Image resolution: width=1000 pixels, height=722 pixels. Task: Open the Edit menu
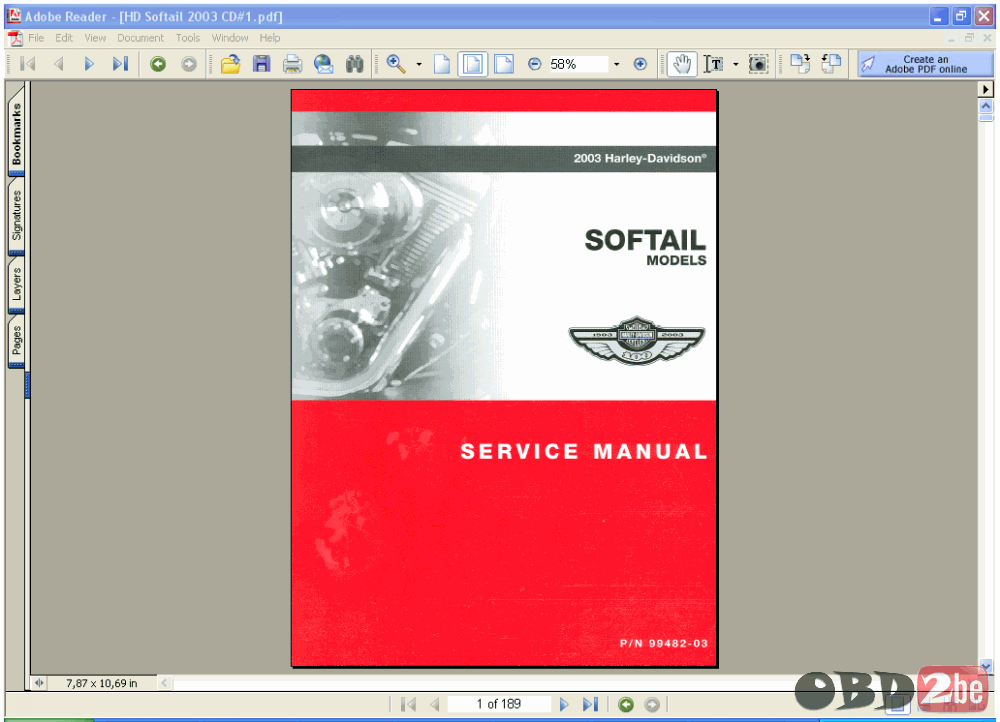(x=64, y=38)
